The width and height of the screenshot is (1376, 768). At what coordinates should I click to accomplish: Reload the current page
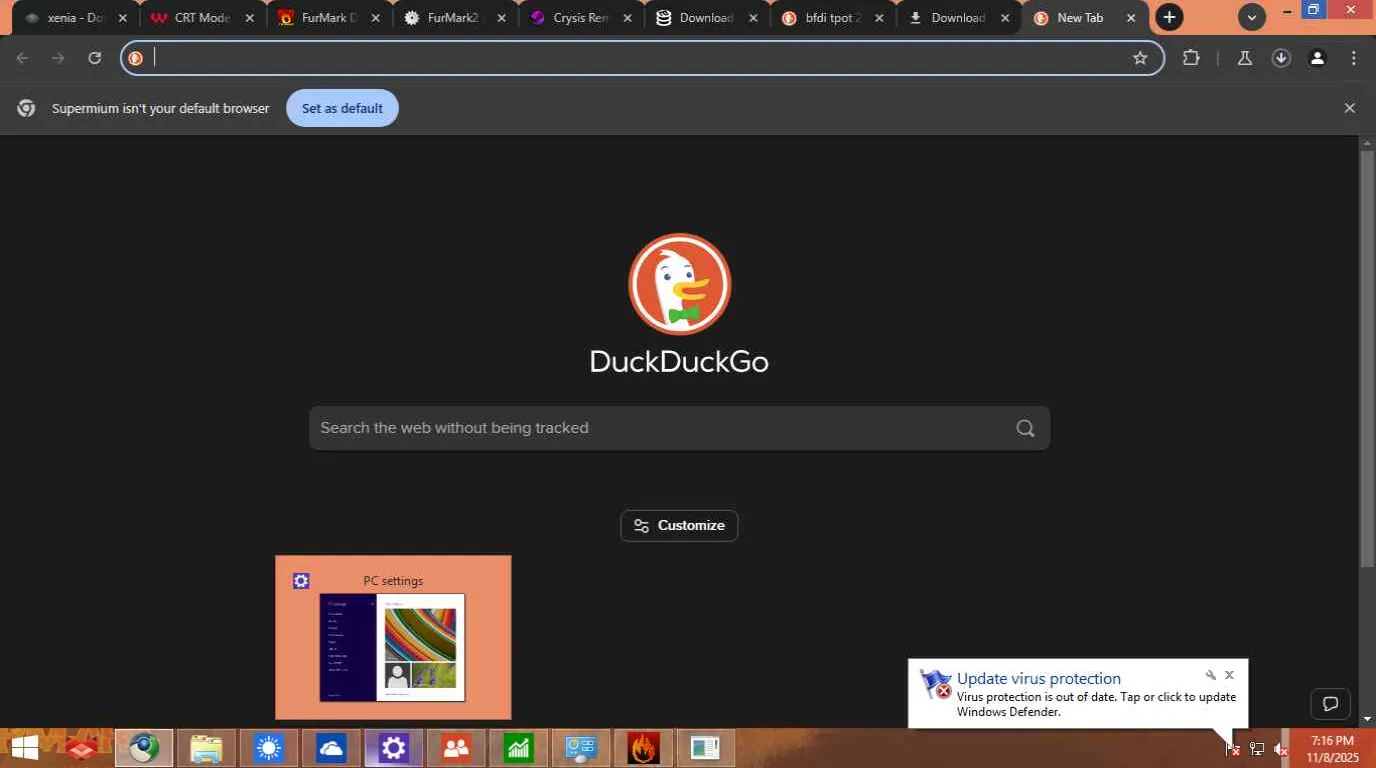click(95, 58)
